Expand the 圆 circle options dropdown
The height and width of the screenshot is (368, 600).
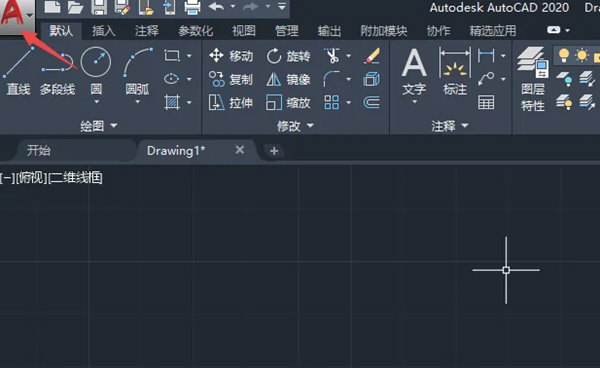[x=96, y=102]
